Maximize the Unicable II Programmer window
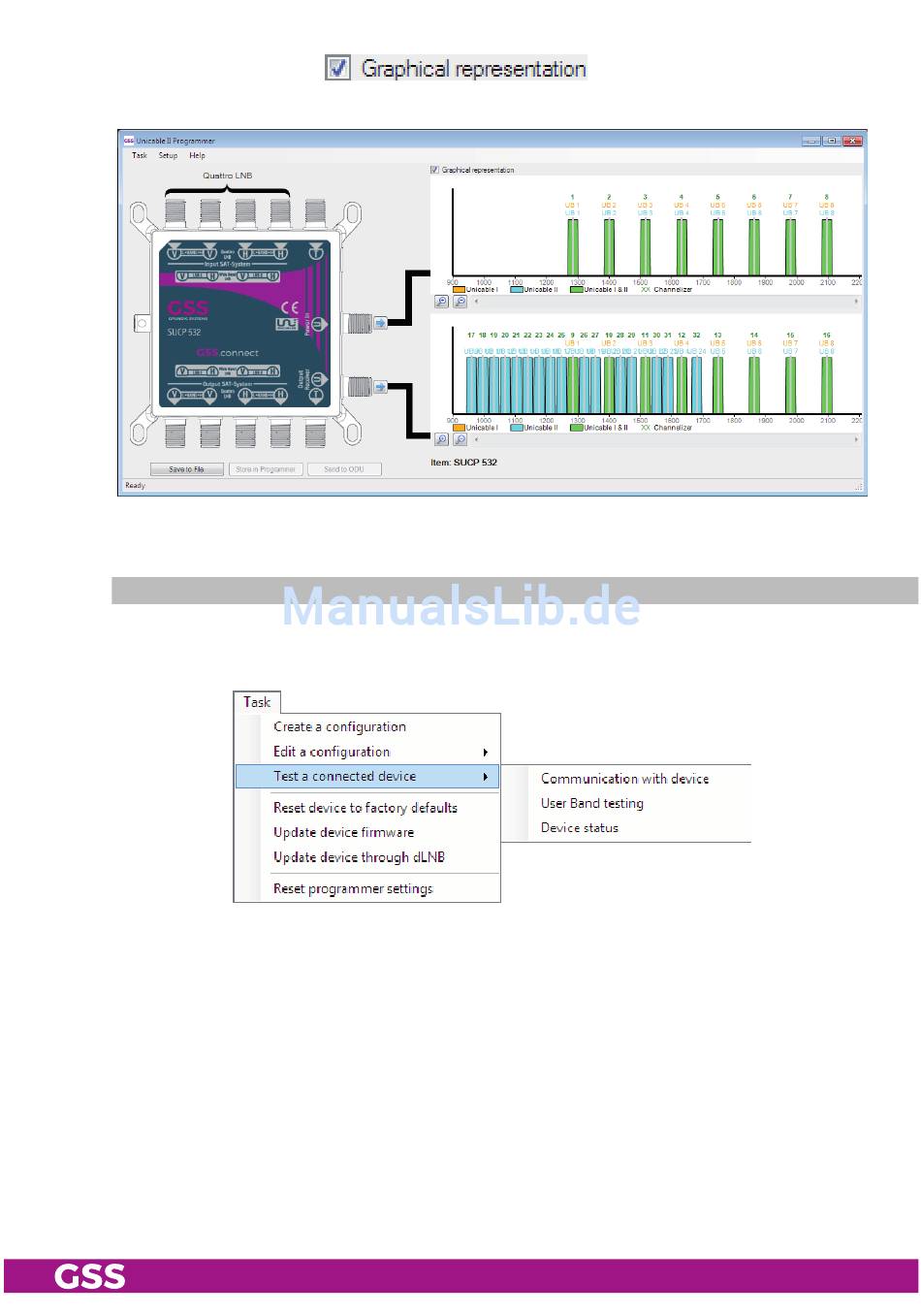The width and height of the screenshot is (921, 1316). coord(831,141)
